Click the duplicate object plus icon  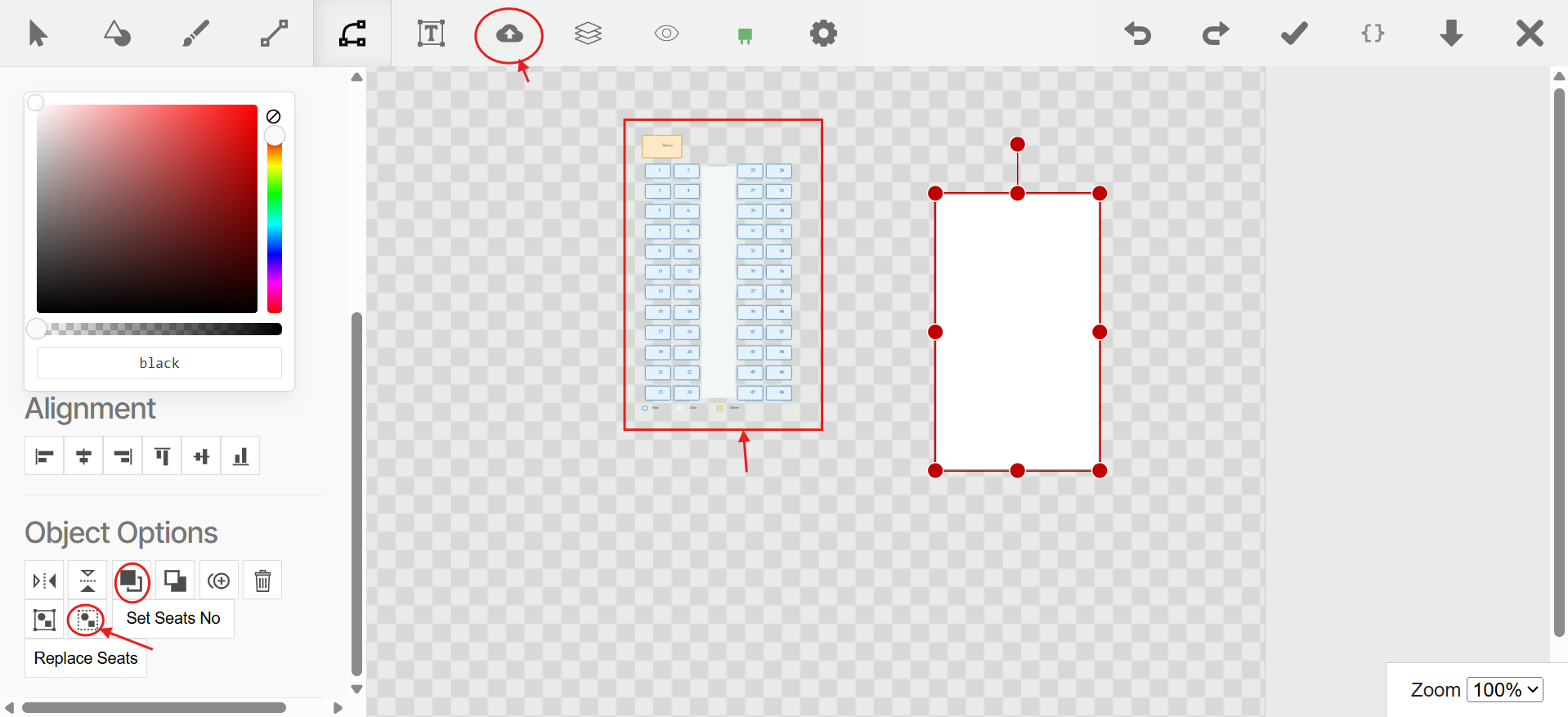tap(219, 580)
